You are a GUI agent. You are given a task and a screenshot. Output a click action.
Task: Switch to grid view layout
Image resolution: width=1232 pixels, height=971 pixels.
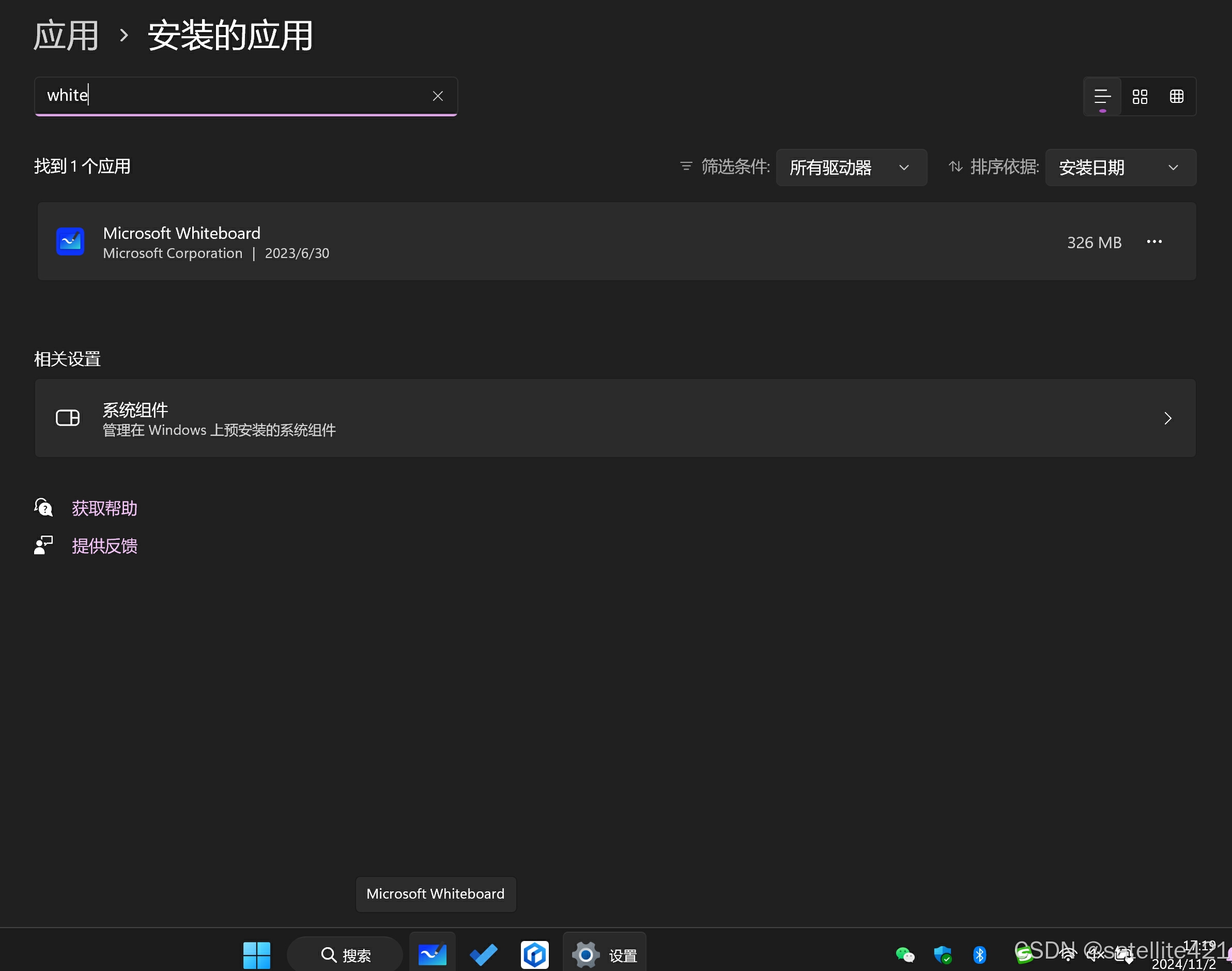point(1139,97)
